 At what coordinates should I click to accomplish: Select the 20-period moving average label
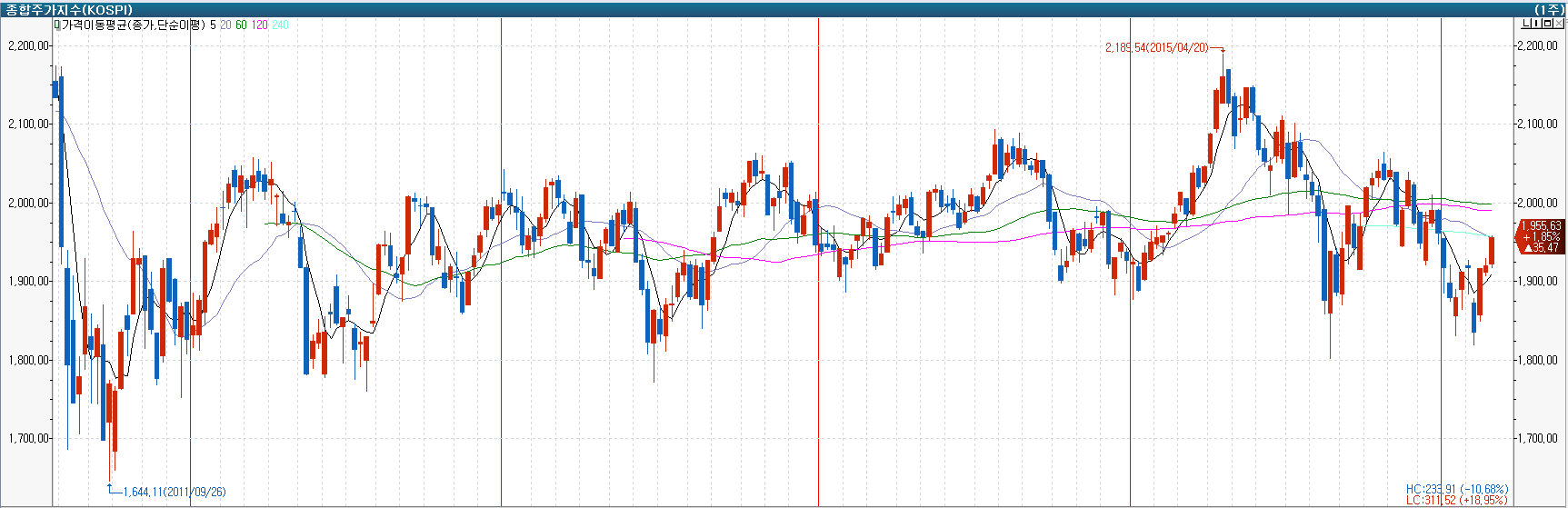[225, 25]
